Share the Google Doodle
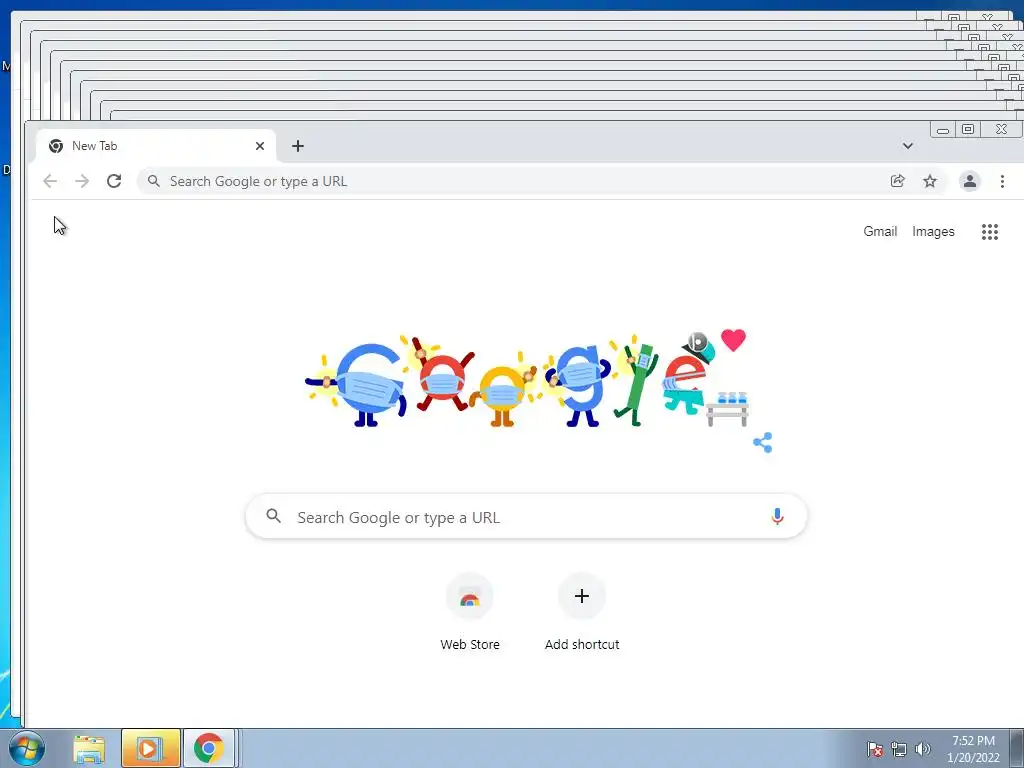 click(763, 442)
